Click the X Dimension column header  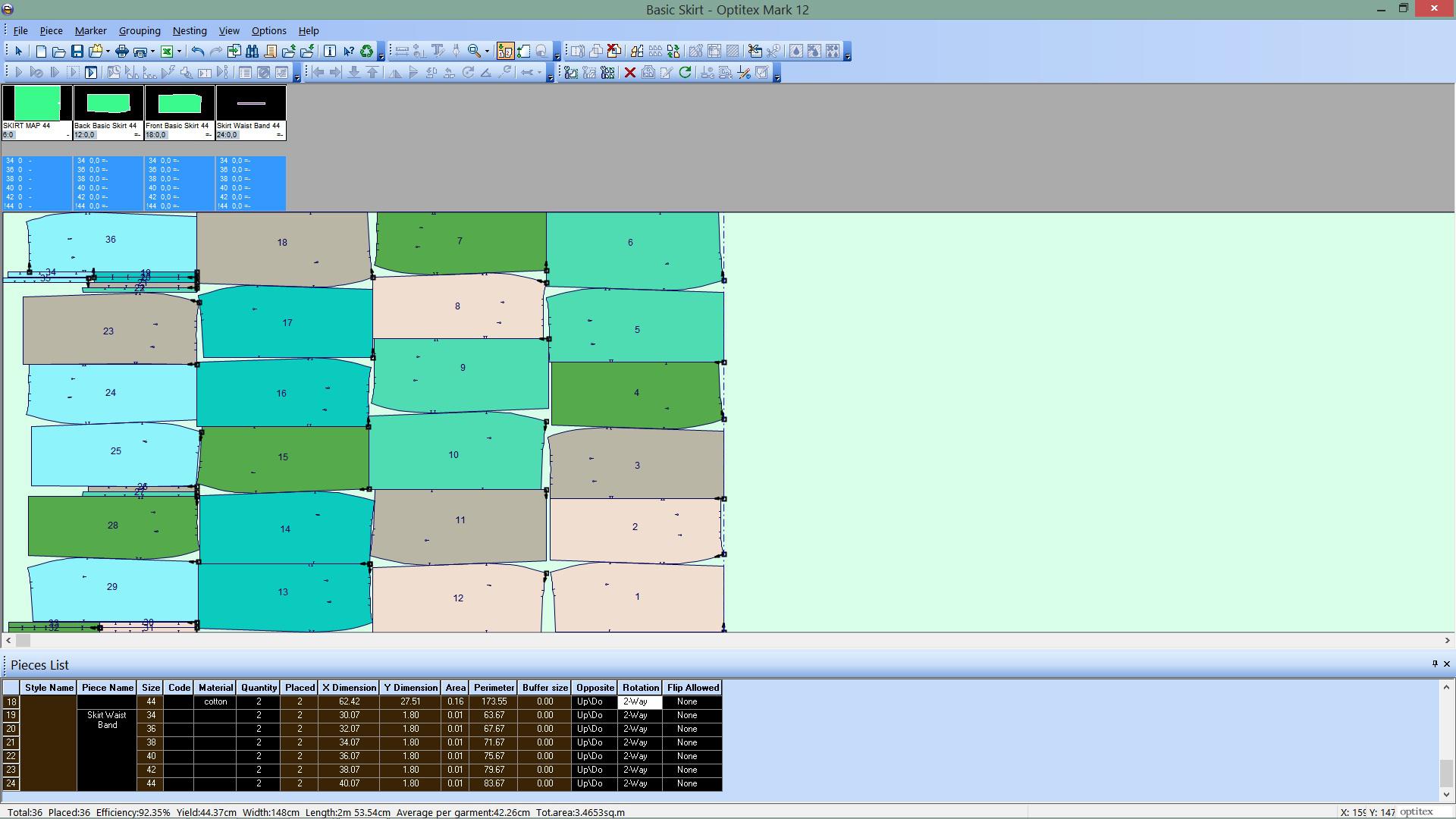pyautogui.click(x=349, y=688)
